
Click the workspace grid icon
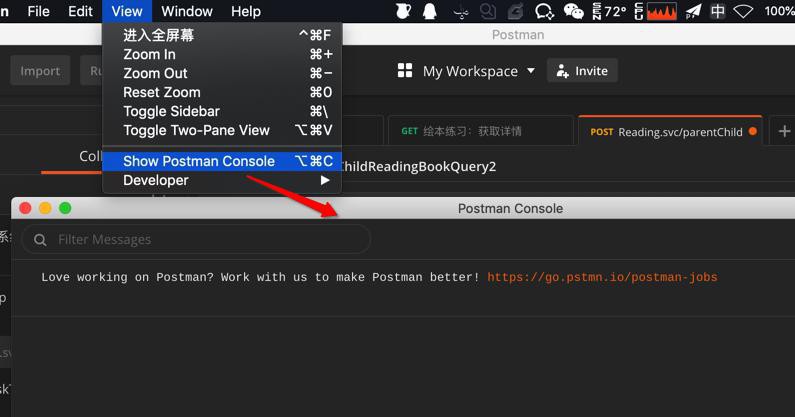click(x=405, y=71)
